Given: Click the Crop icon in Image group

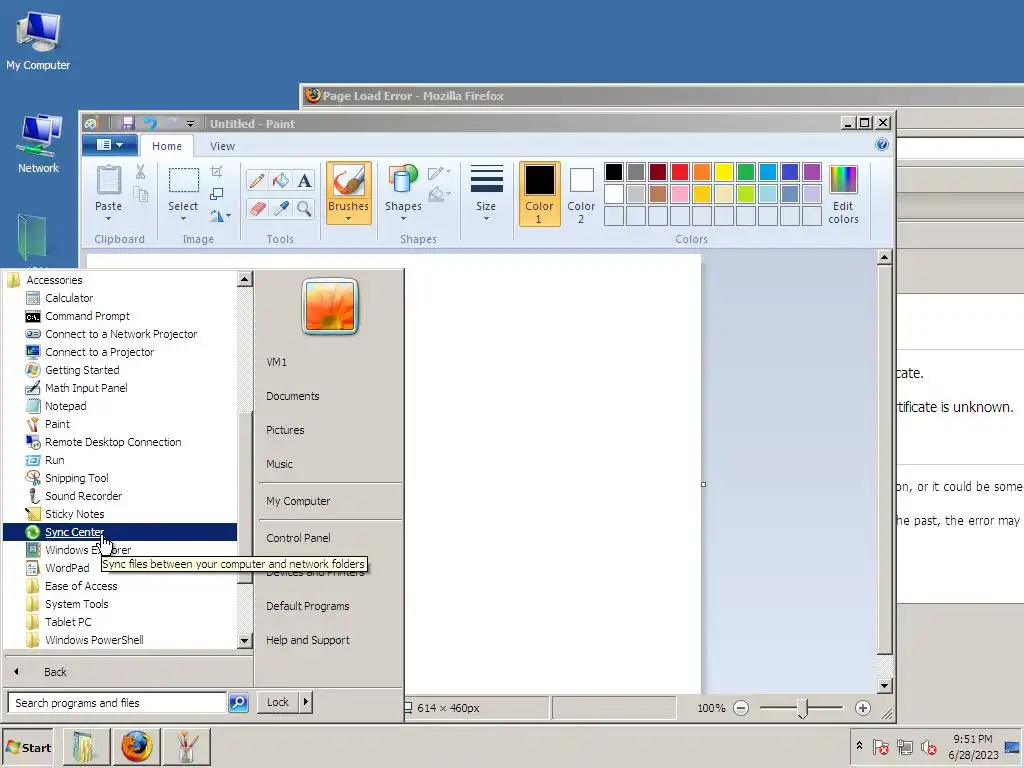Looking at the screenshot, I should 217,172.
